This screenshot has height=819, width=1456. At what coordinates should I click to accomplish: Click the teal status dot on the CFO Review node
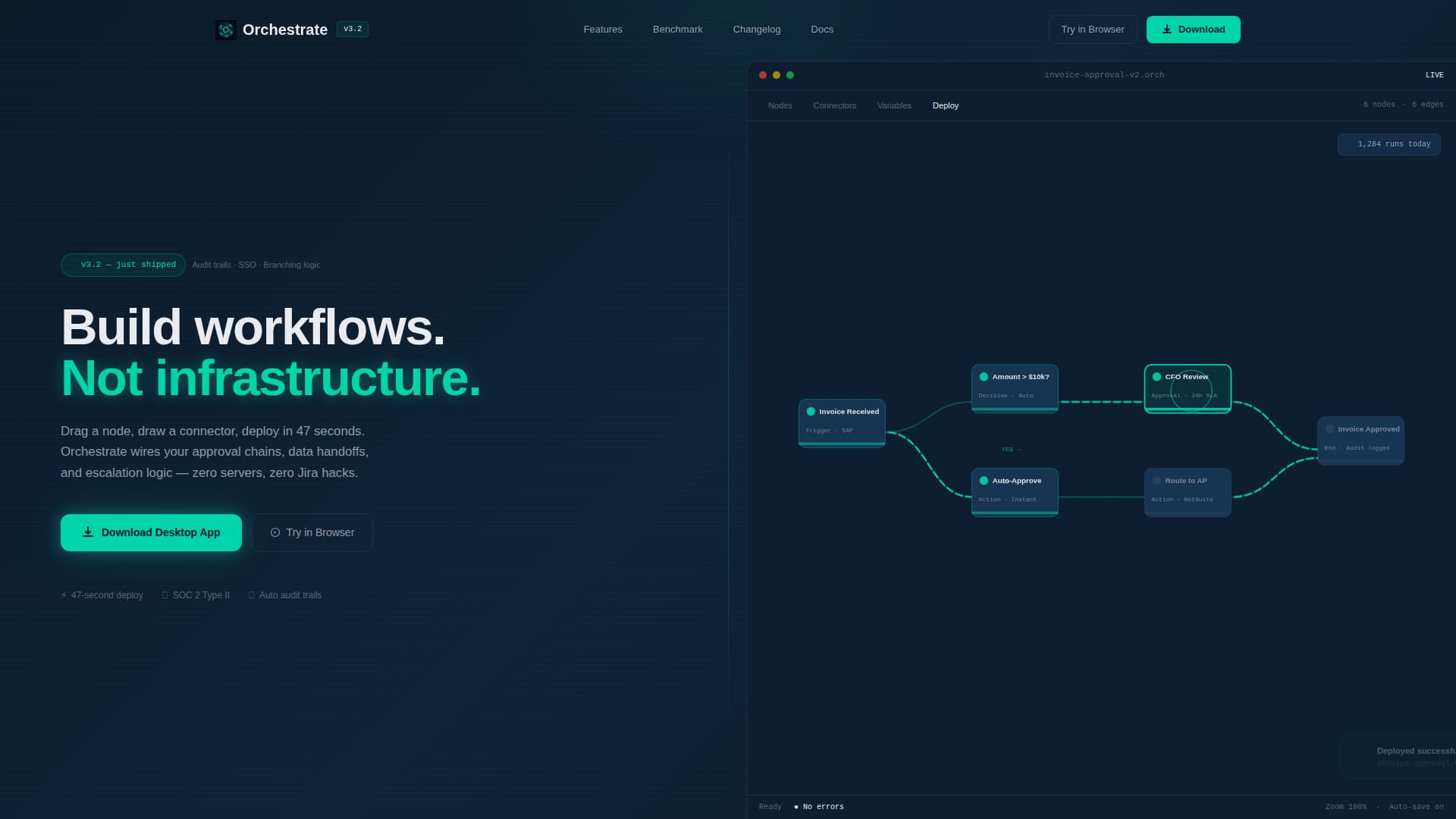tap(1156, 377)
